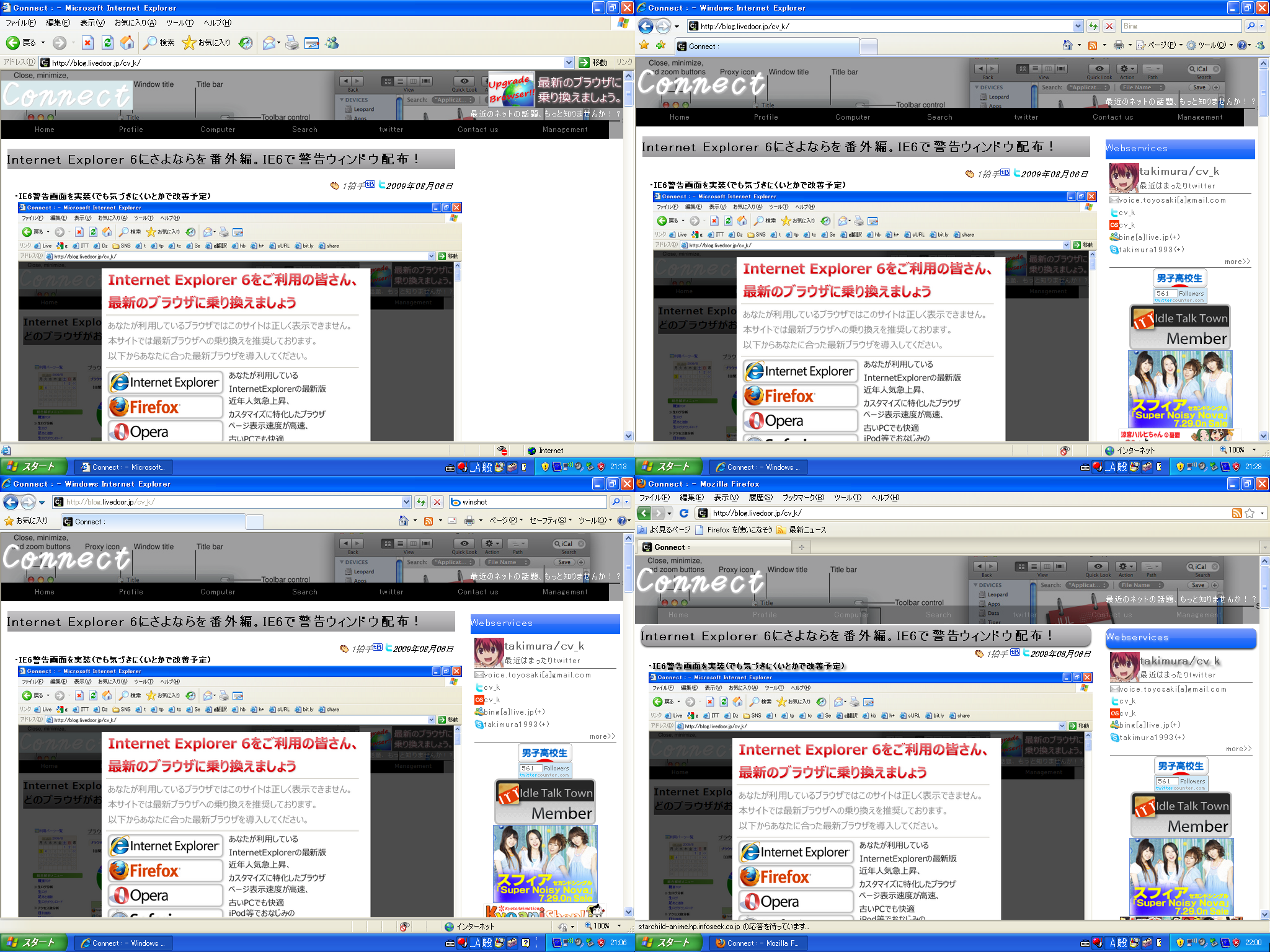Click the magnifier search button next to the winshot field
Viewport: 1270px width, 952px height.
pos(616,502)
